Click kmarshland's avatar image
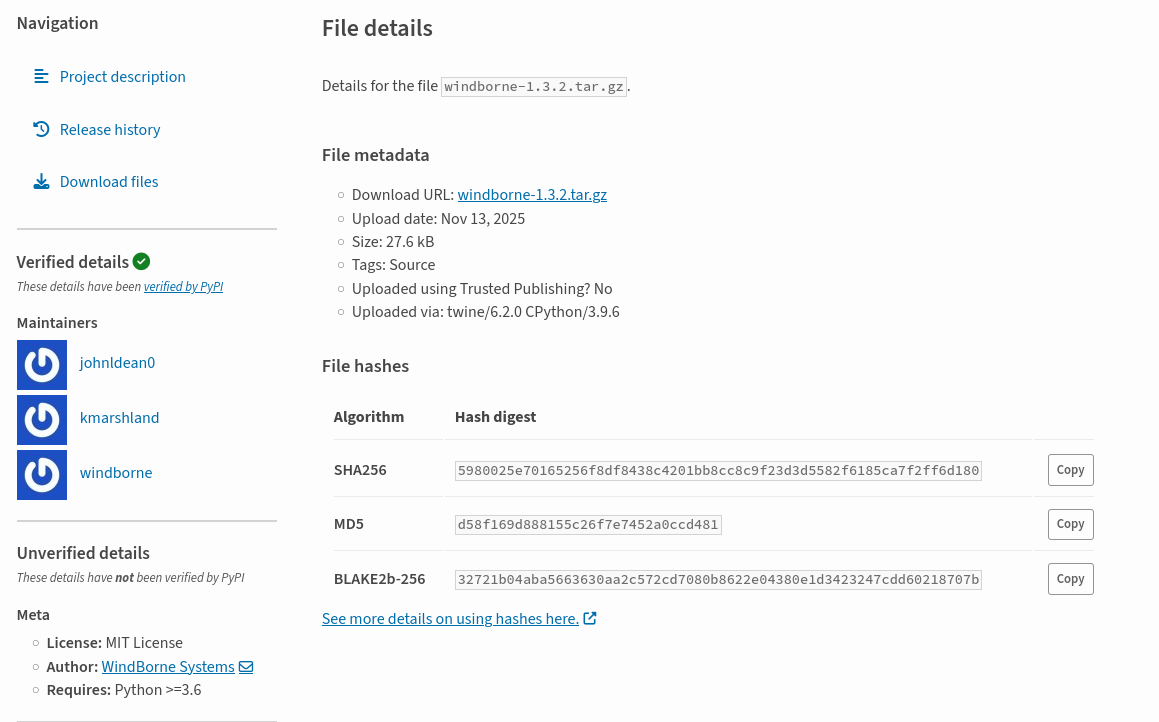1159x722 pixels. pos(42,420)
